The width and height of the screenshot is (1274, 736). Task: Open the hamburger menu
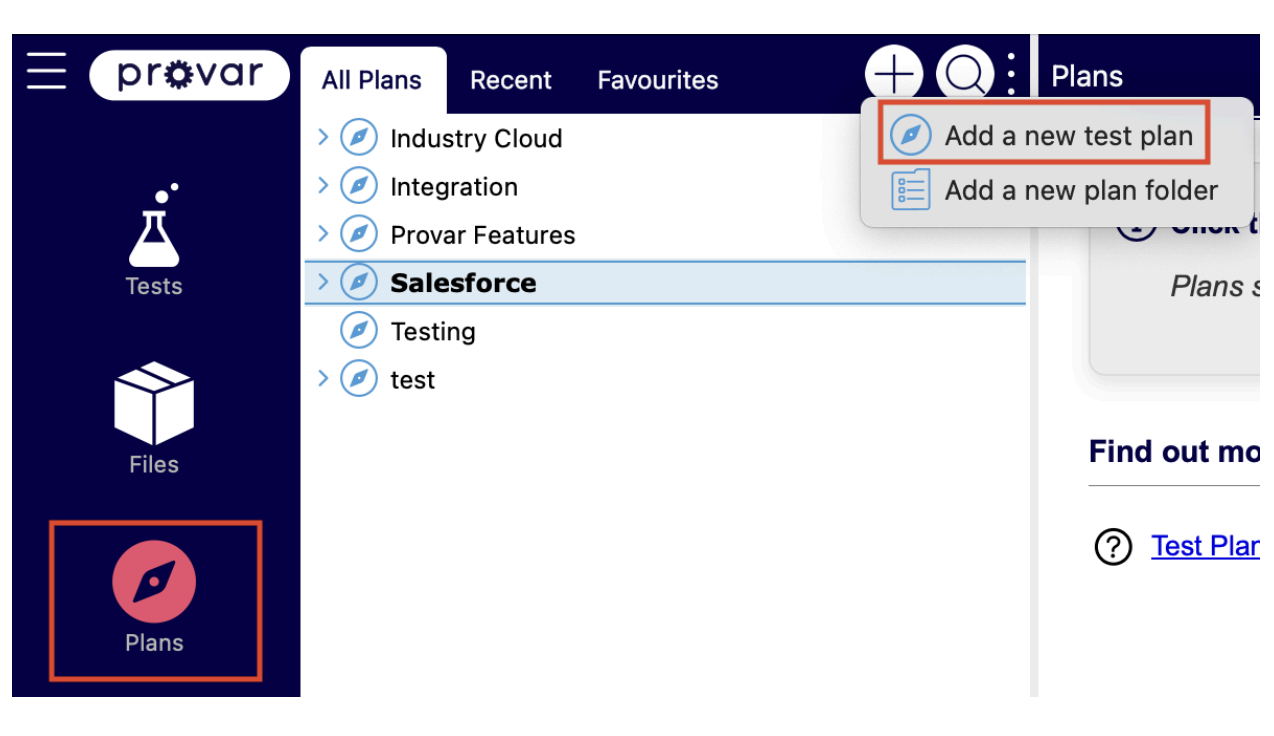pos(46,73)
